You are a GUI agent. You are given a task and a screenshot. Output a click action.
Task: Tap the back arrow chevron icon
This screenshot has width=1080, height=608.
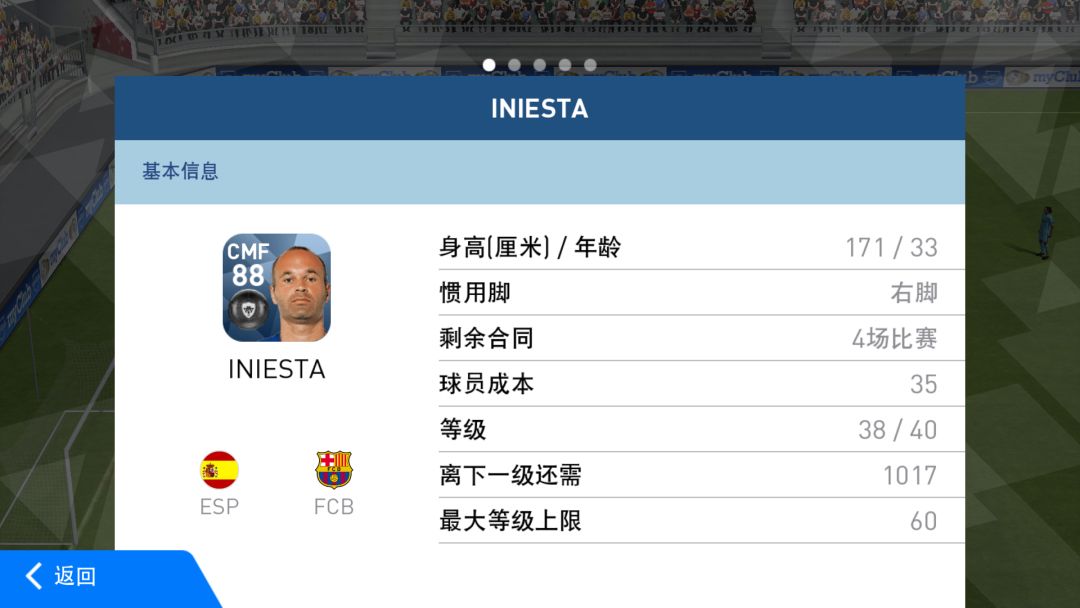point(34,576)
